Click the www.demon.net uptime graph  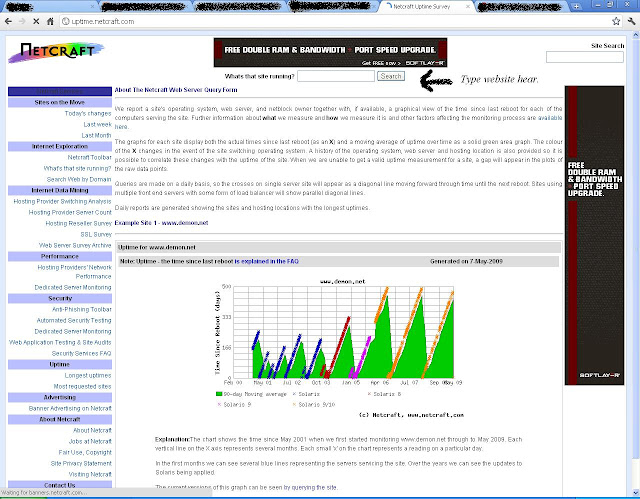tap(339, 349)
